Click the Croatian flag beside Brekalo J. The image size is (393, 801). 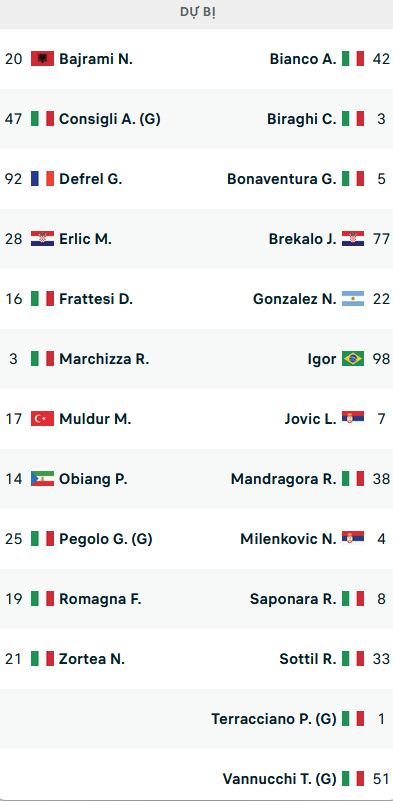click(353, 239)
